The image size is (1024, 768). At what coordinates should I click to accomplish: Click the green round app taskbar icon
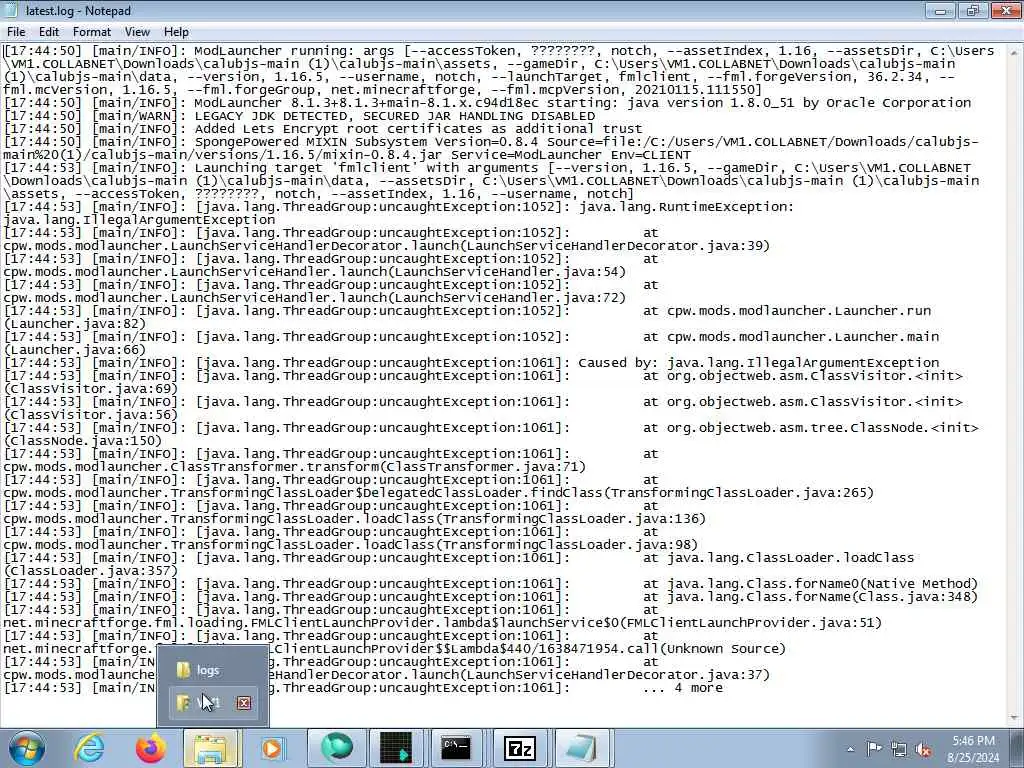pyautogui.click(x=337, y=748)
